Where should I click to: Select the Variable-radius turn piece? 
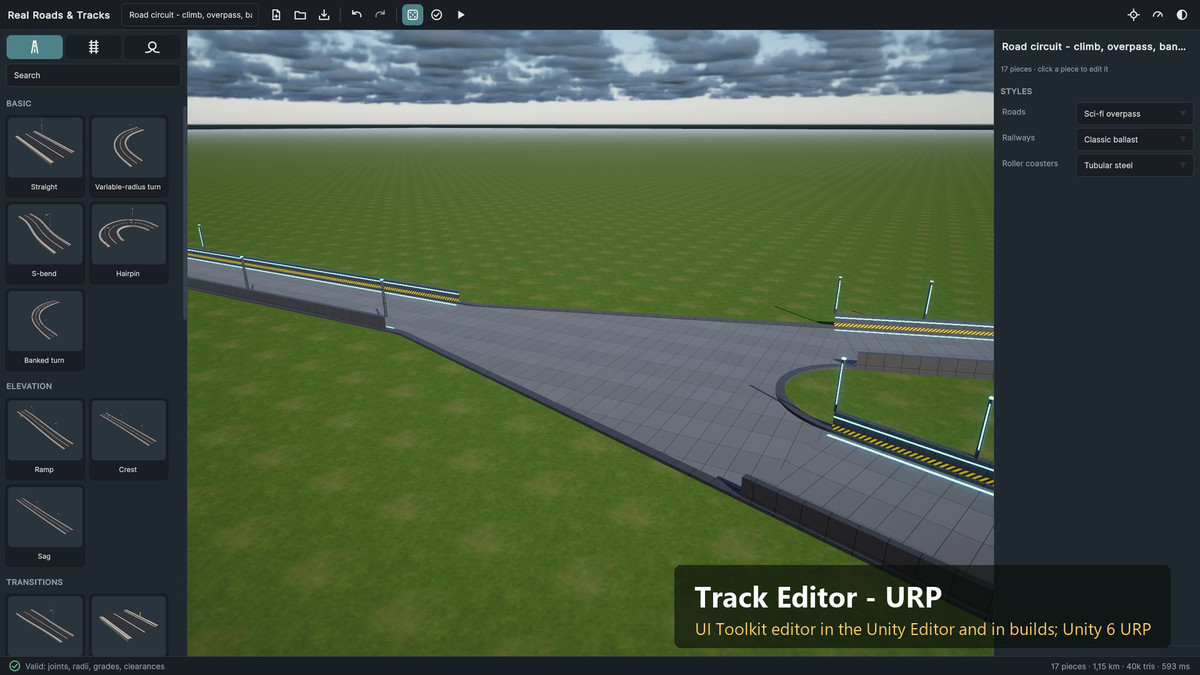tap(128, 156)
